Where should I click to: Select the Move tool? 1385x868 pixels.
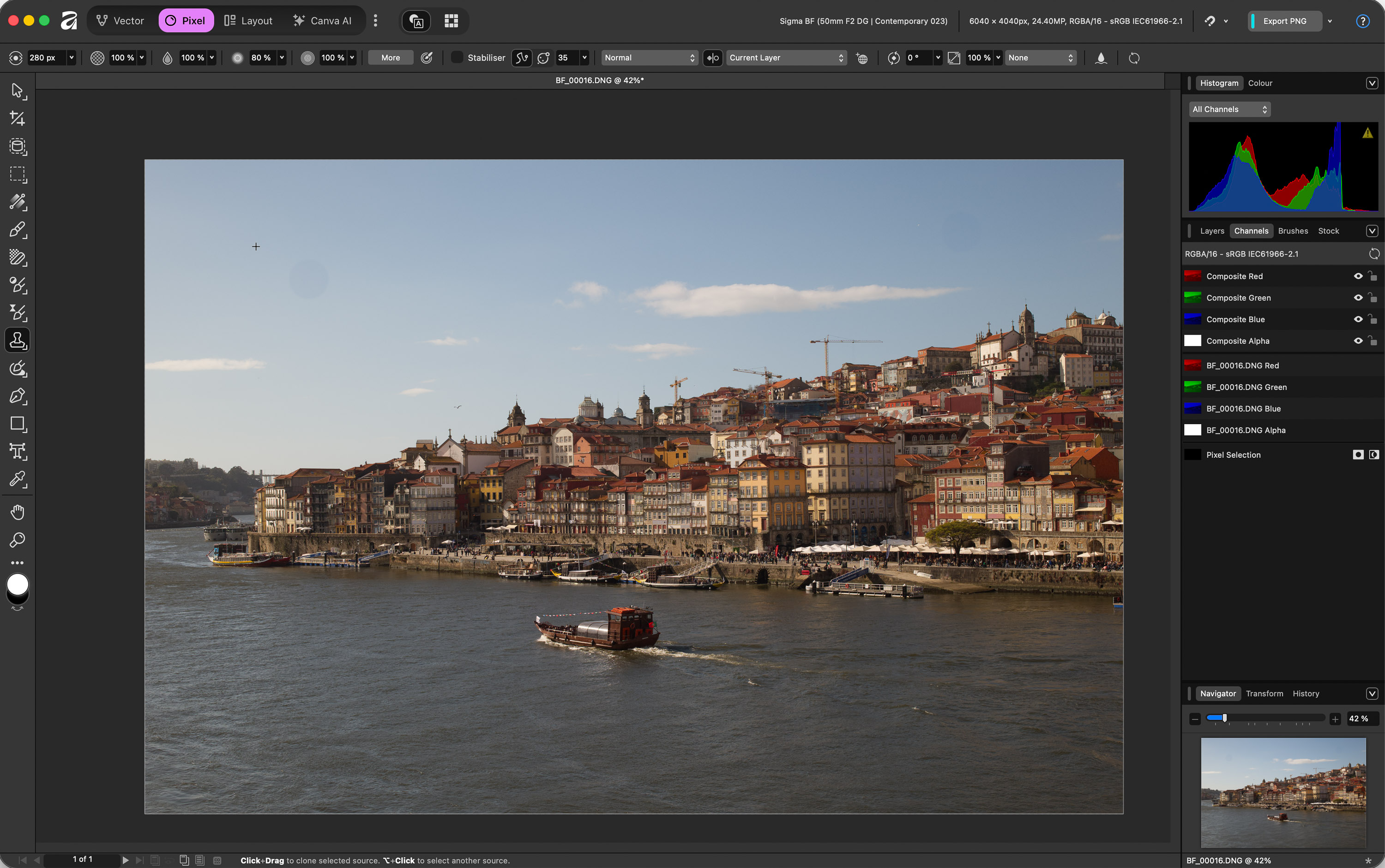(17, 91)
